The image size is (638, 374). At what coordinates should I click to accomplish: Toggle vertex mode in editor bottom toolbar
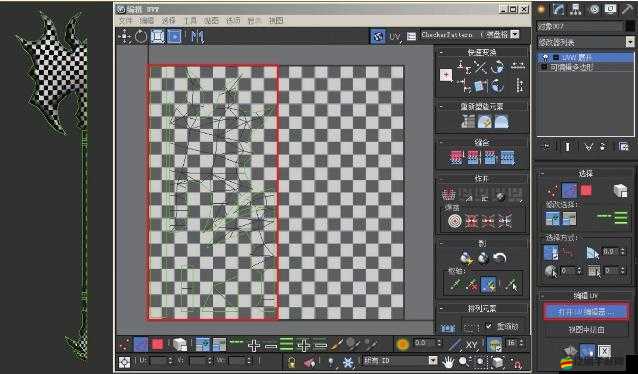click(x=124, y=345)
